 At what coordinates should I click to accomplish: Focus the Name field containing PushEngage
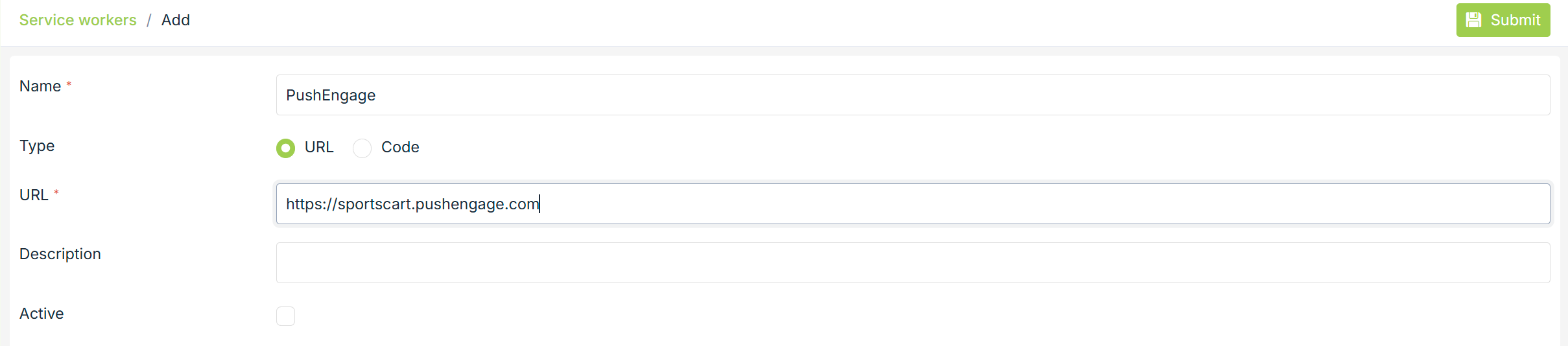[912, 95]
